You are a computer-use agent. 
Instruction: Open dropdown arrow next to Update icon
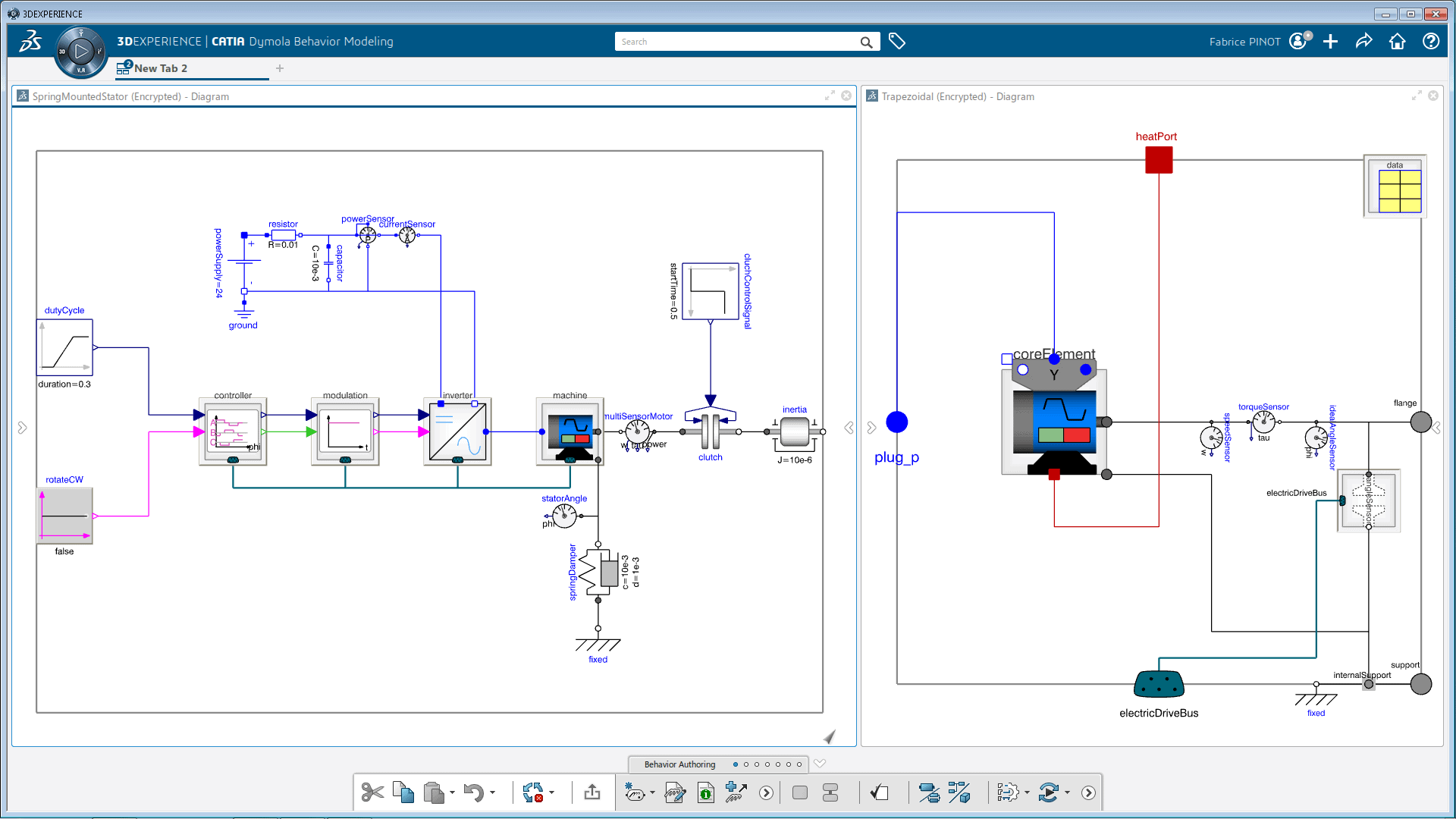551,793
